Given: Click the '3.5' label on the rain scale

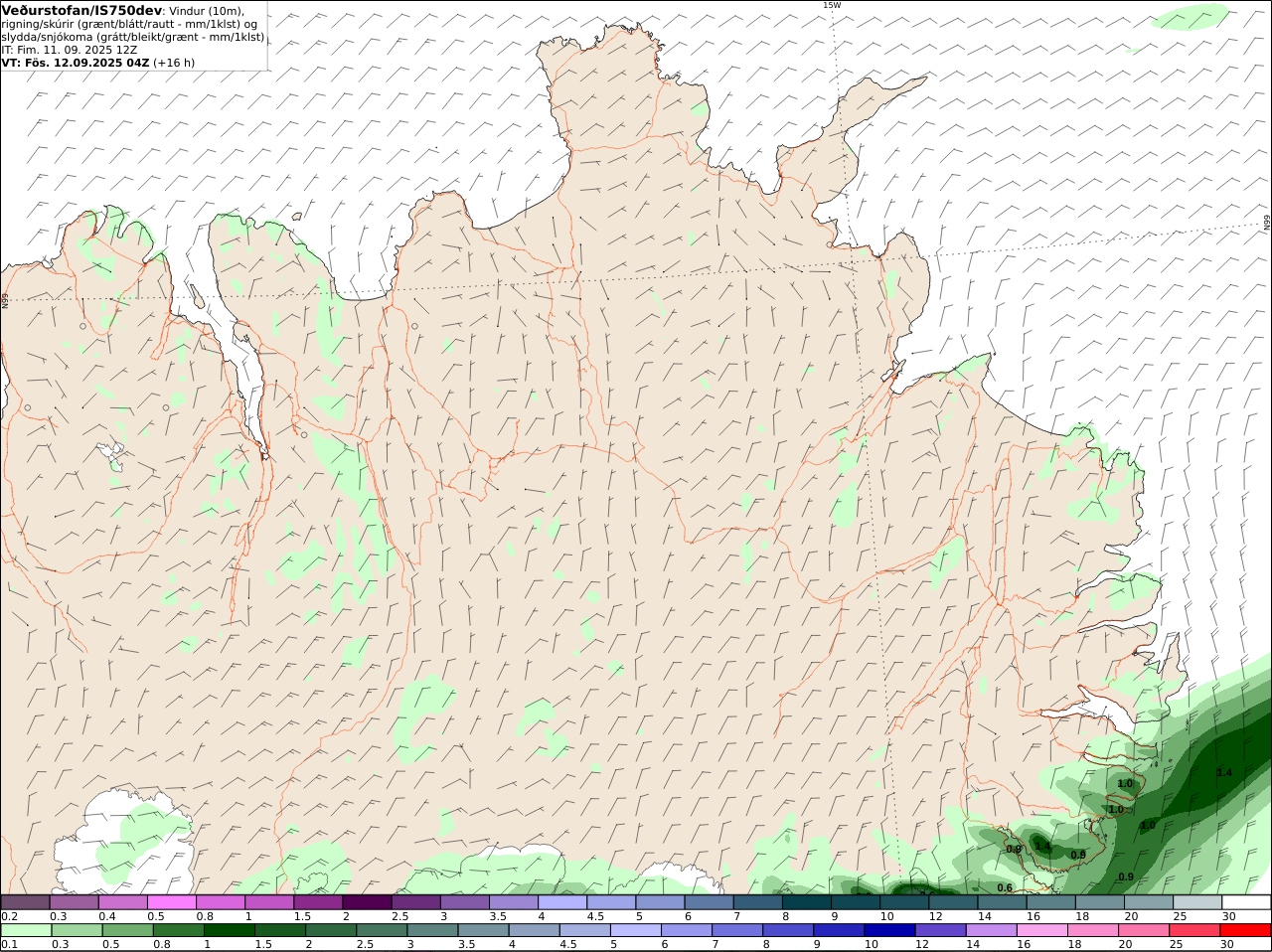Looking at the screenshot, I should [466, 944].
